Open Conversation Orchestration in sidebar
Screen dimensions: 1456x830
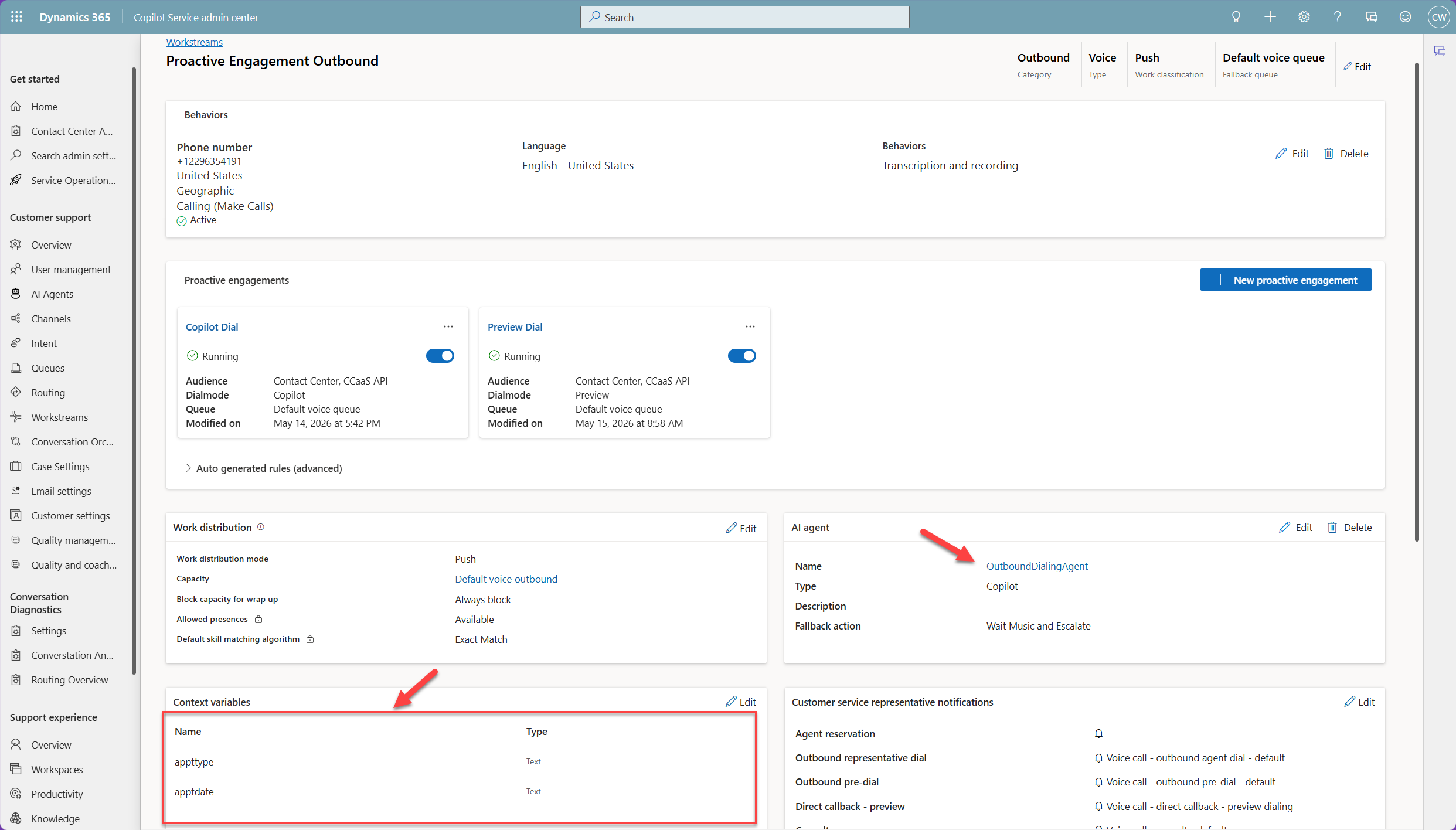coord(72,442)
